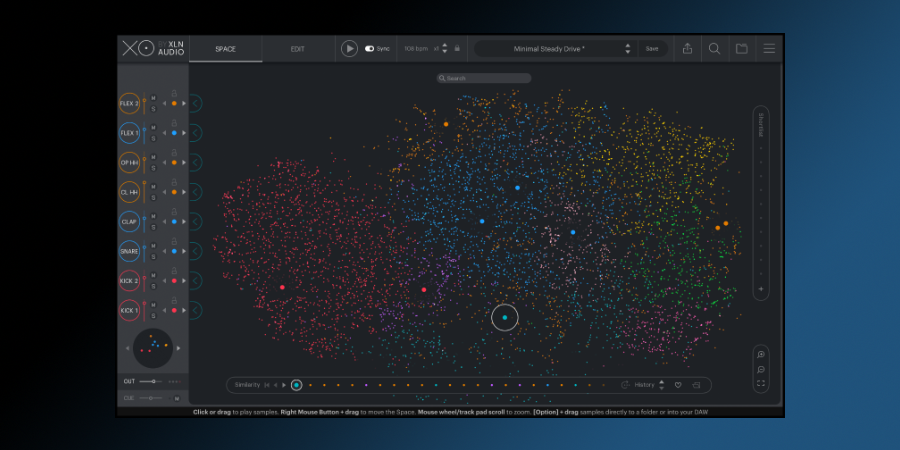The height and width of the screenshot is (450, 900).
Task: Click the folder icon right of heart
Action: [696, 385]
